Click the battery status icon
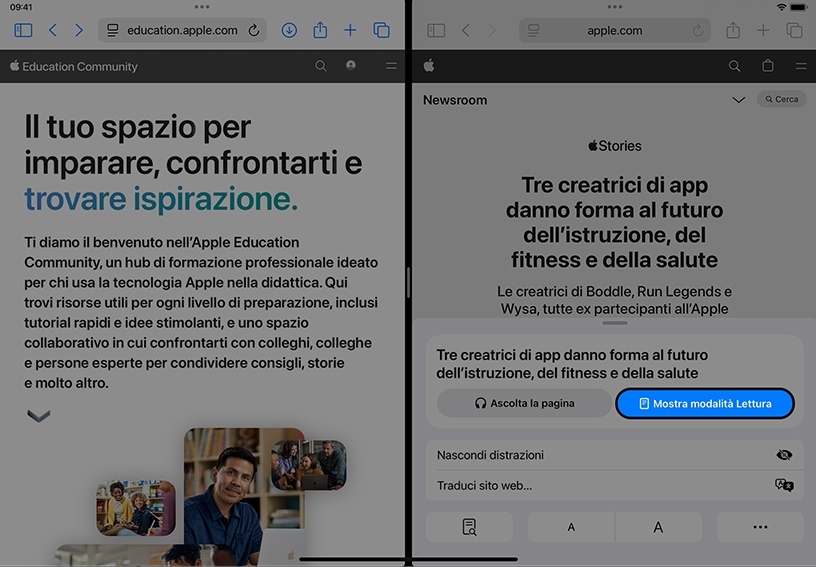The height and width of the screenshot is (567, 816). [798, 7]
